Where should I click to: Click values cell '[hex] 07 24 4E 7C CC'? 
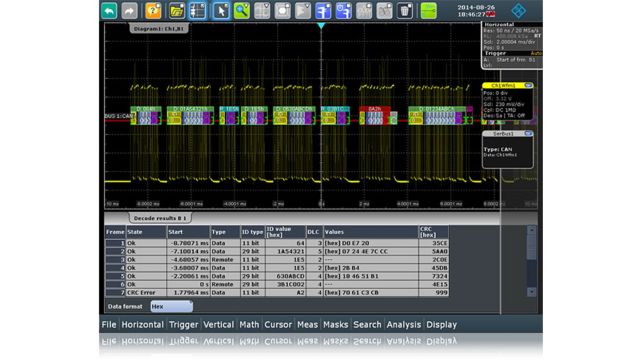[371, 251]
